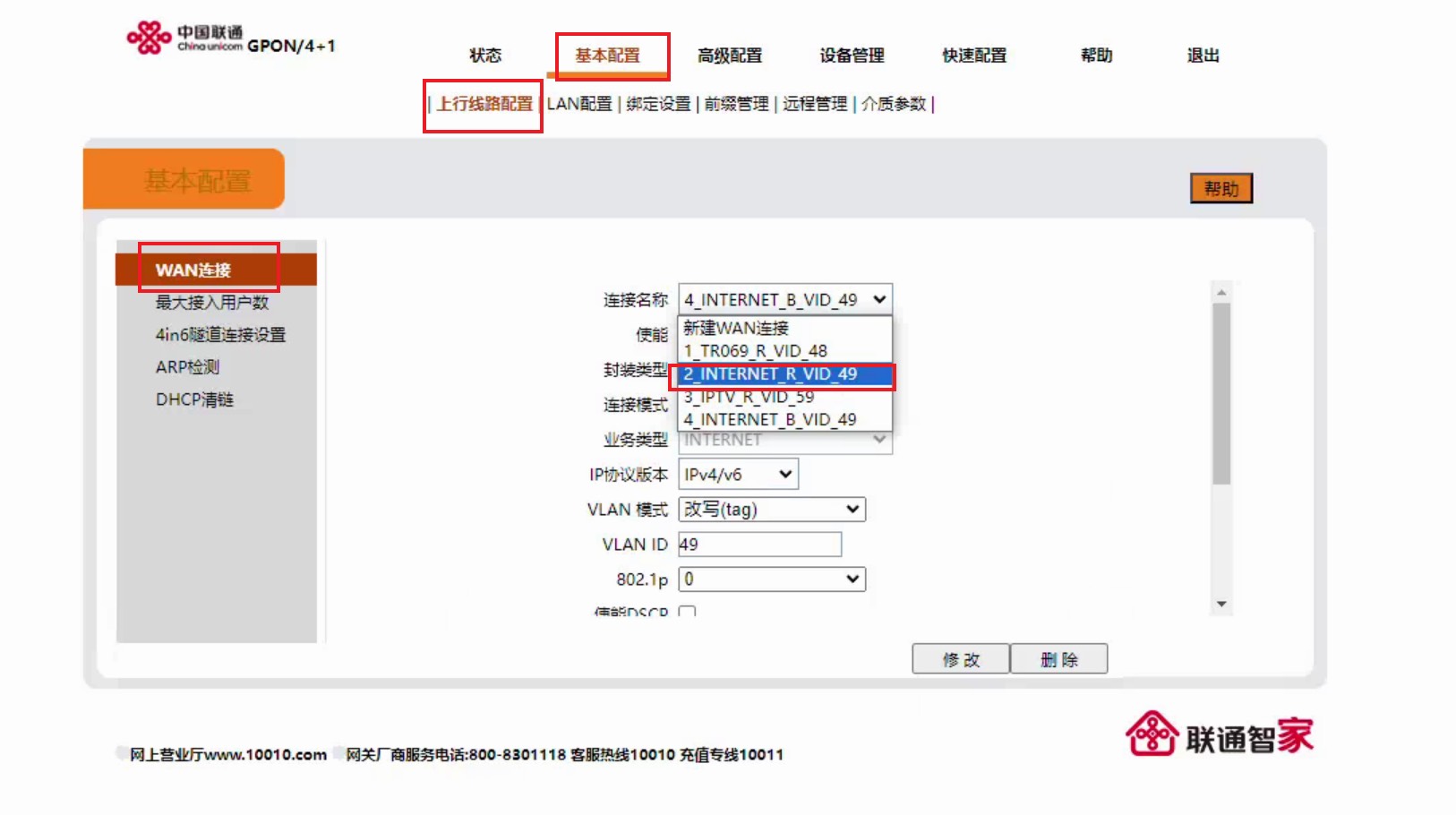Open the 基本配置 tab
Screen dimensions: 1456x815
tap(607, 56)
